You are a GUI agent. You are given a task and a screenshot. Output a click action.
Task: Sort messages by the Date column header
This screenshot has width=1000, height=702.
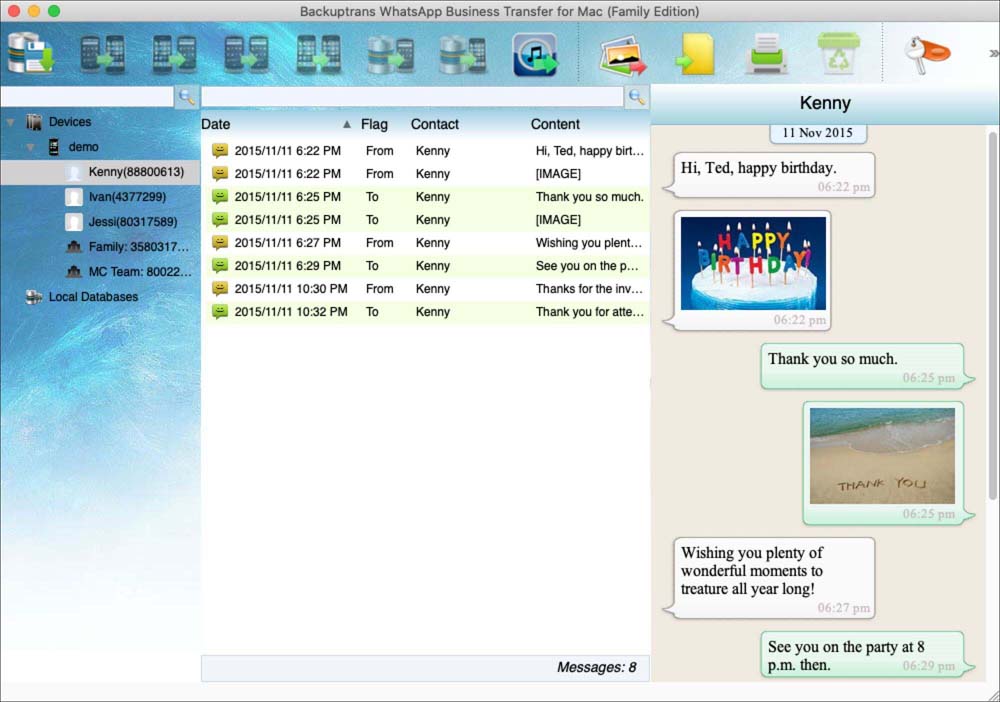216,124
